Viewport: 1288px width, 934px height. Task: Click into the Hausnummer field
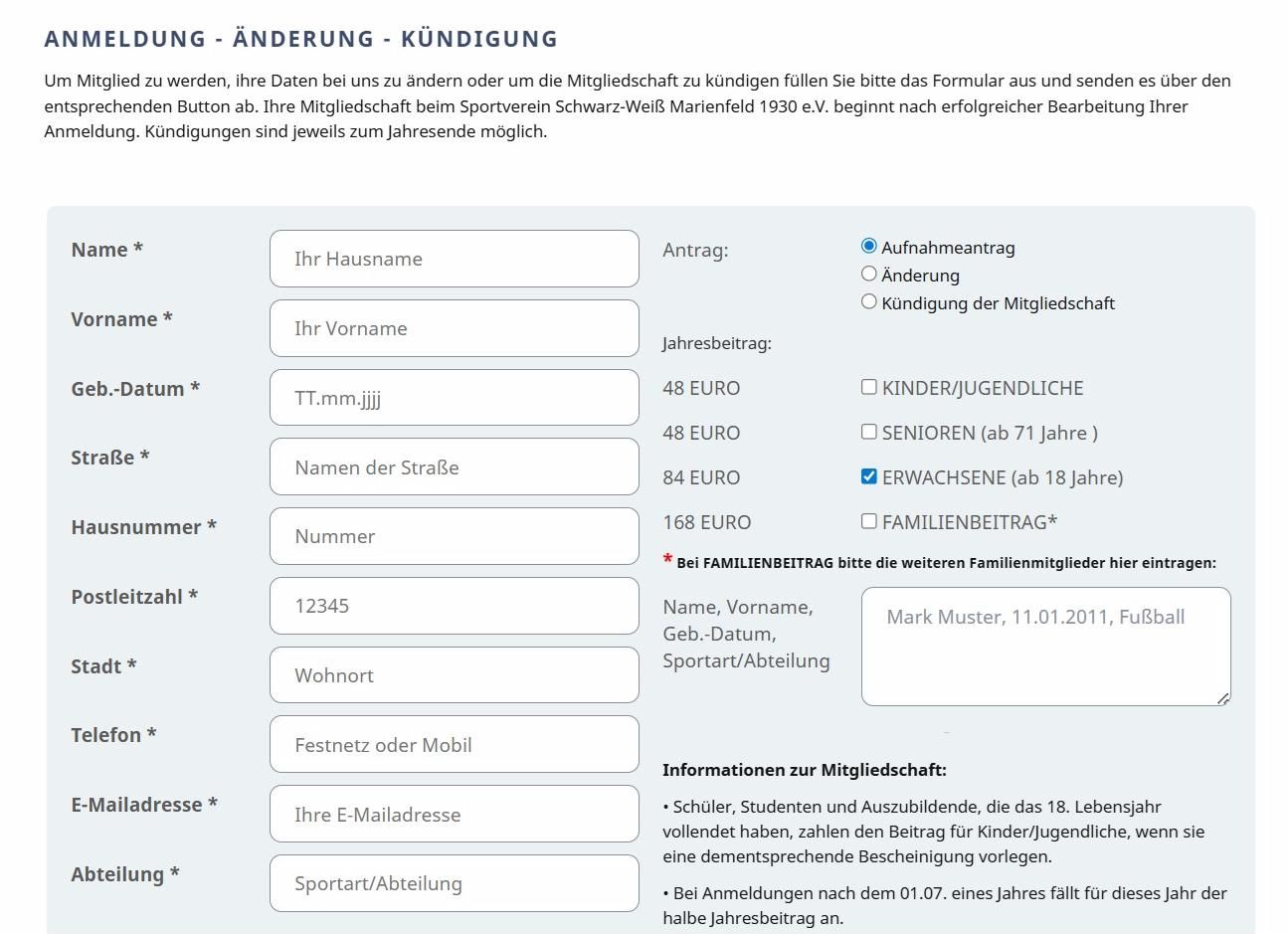[454, 536]
